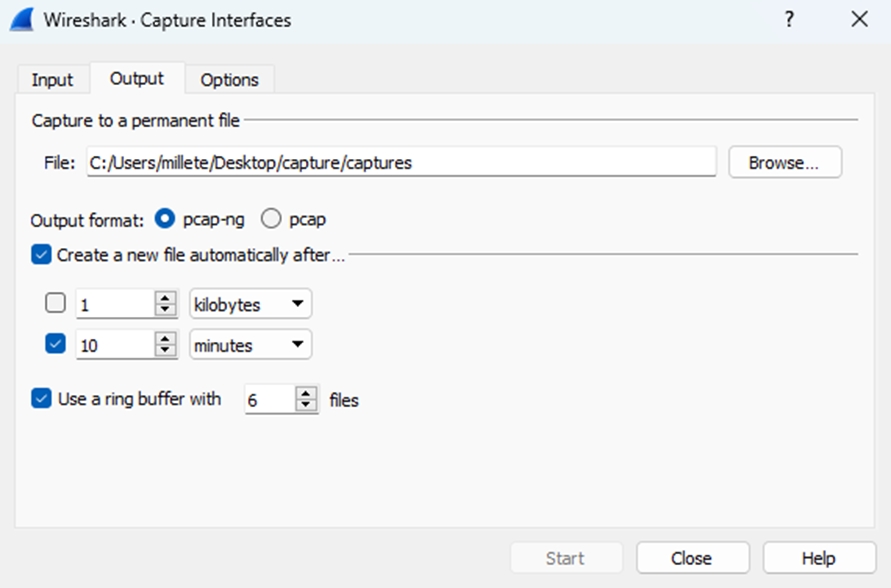Increase the file size value with up arrow
Viewport: 891px width, 588px height.
tap(165, 297)
